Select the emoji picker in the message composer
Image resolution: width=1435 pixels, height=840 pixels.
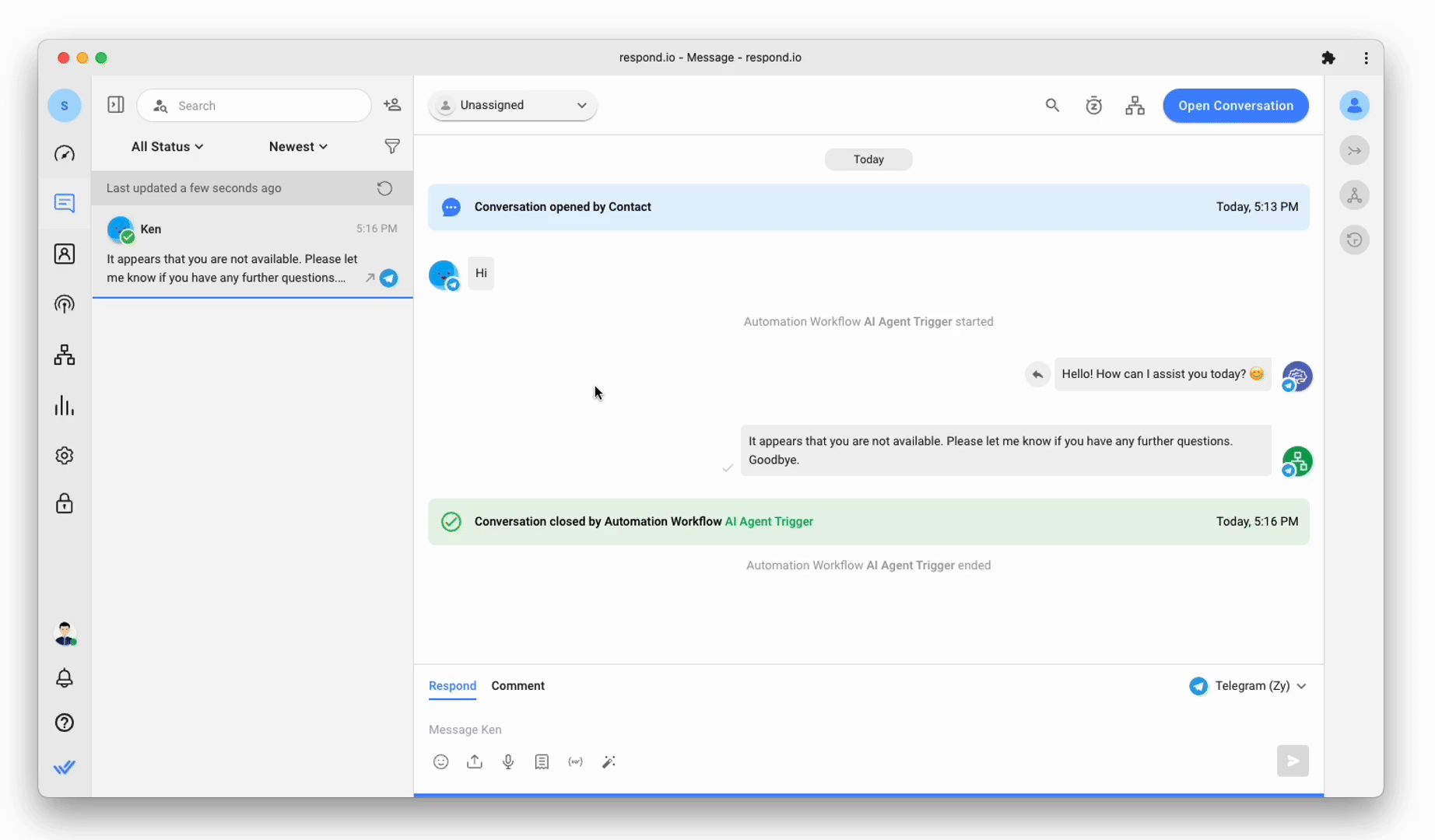click(440, 761)
